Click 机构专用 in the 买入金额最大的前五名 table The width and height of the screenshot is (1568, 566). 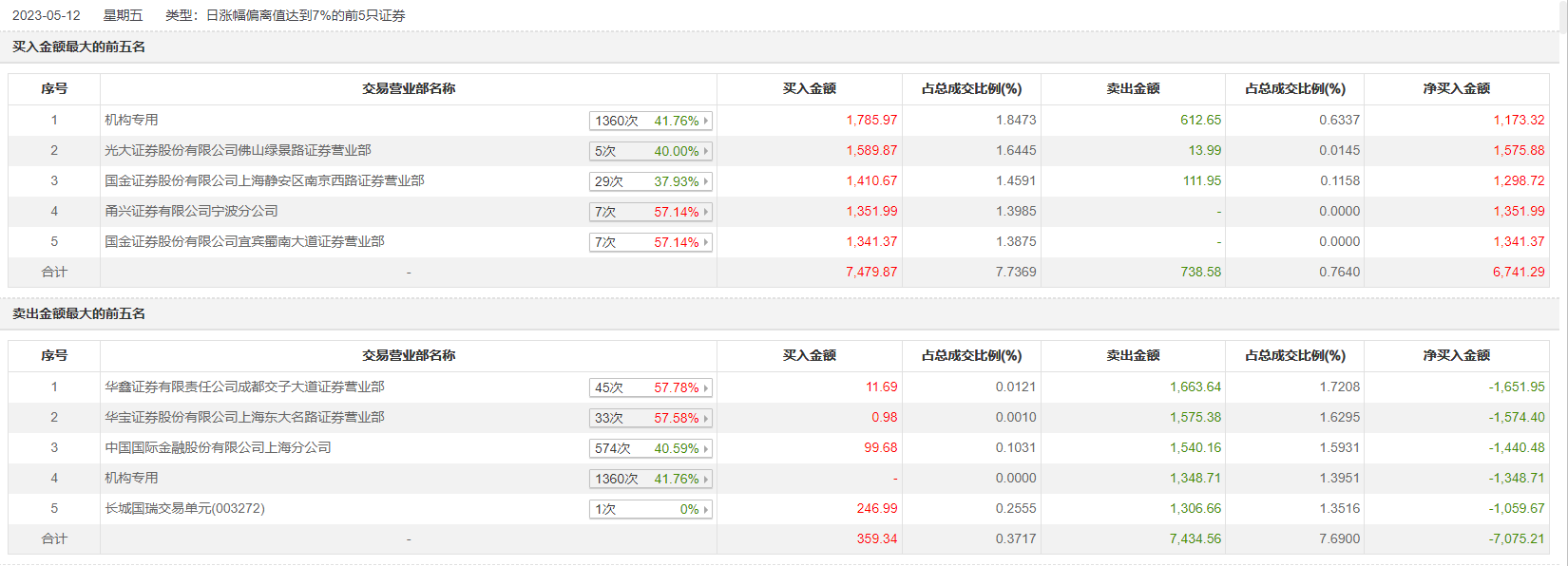(131, 120)
